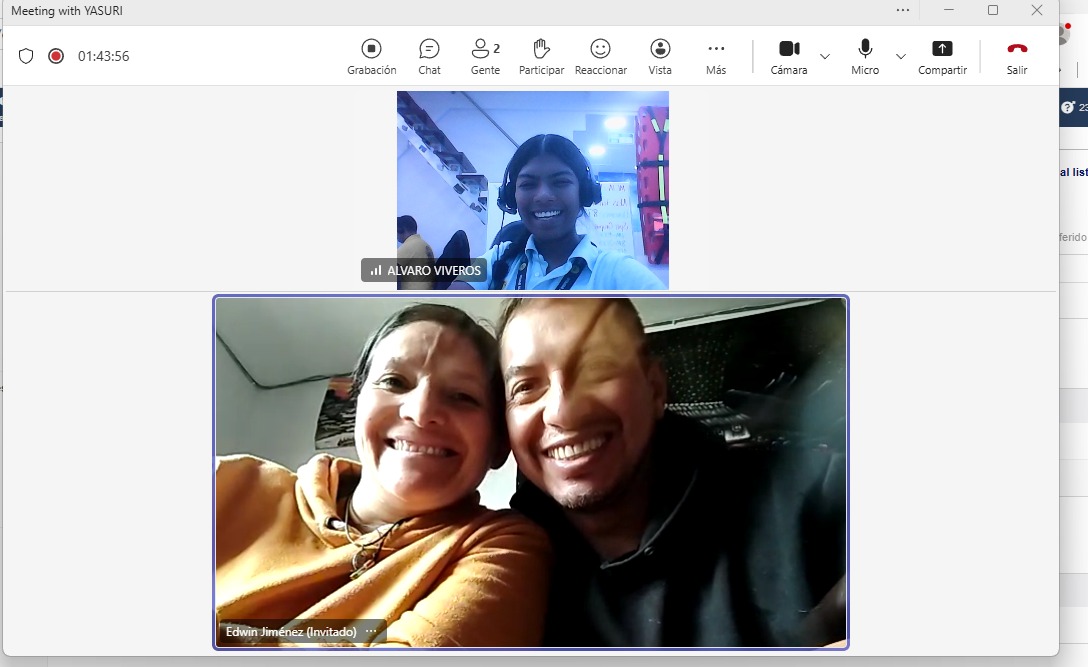Select ALVARO VIVEROS video tile
The height and width of the screenshot is (667, 1088).
click(533, 190)
